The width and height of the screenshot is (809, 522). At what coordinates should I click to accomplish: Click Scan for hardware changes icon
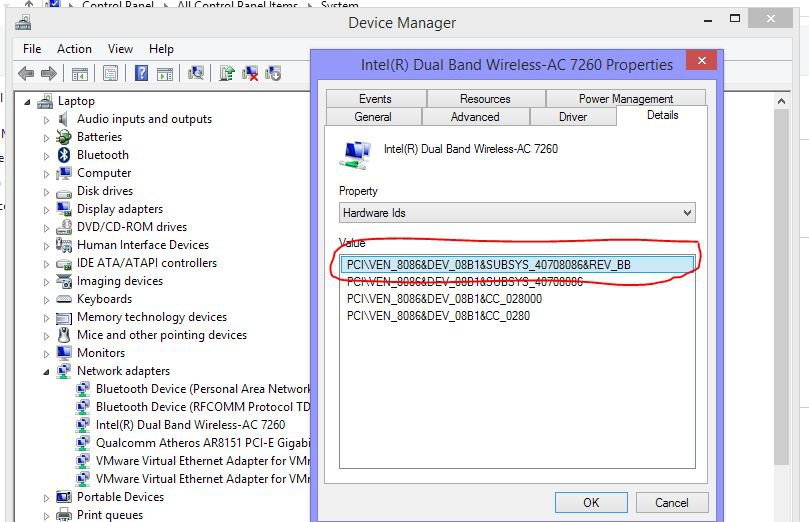click(196, 73)
